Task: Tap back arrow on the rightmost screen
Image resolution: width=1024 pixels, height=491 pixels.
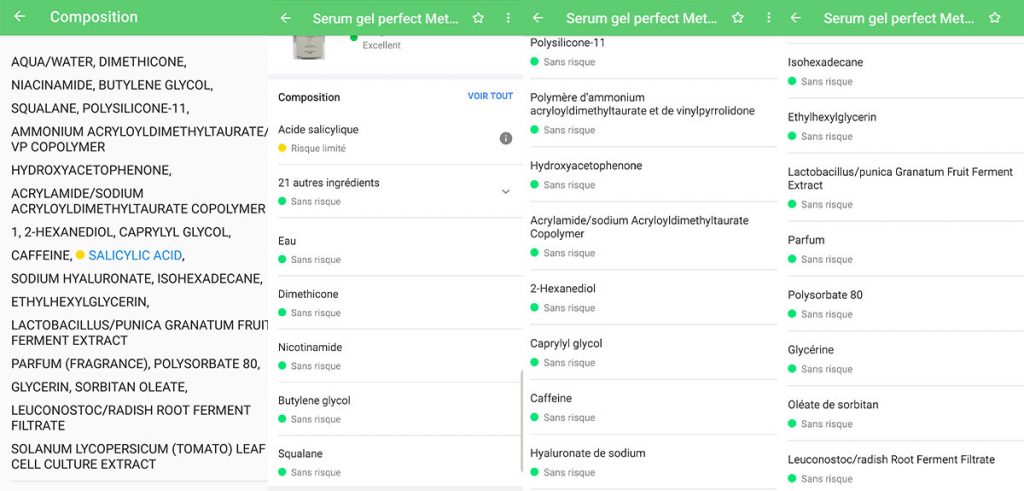Action: pyautogui.click(x=795, y=18)
